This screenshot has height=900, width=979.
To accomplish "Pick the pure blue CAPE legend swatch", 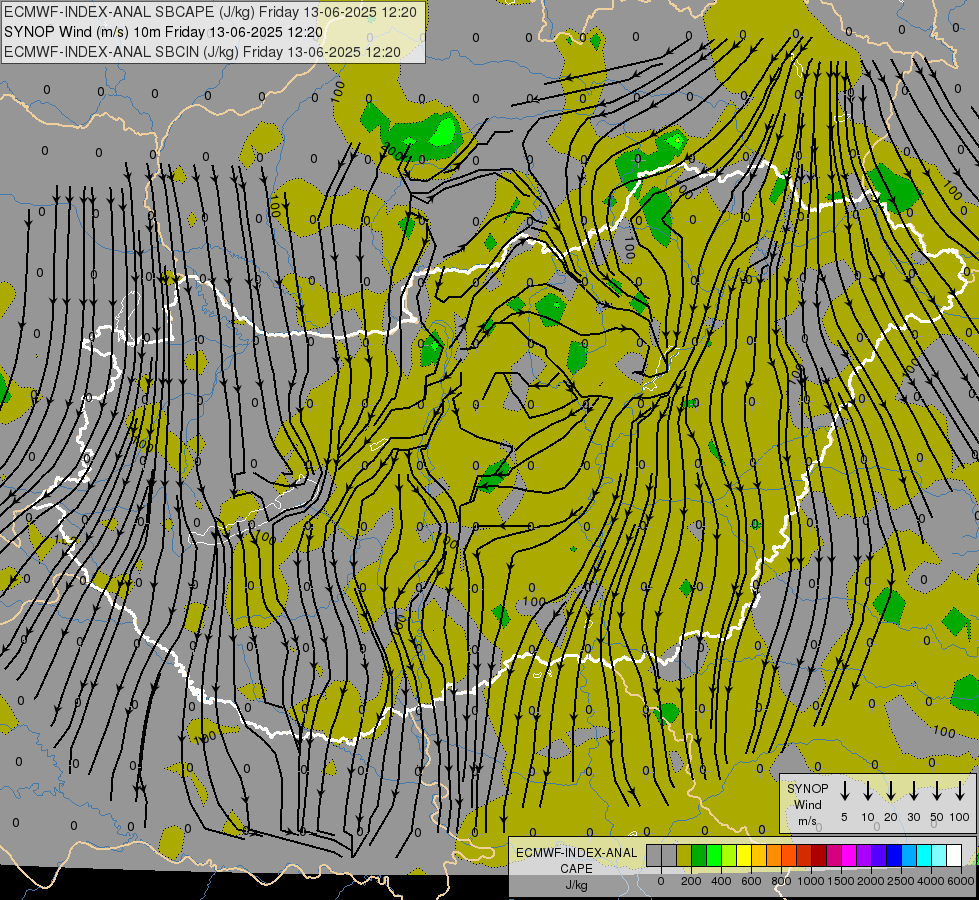I will [893, 855].
